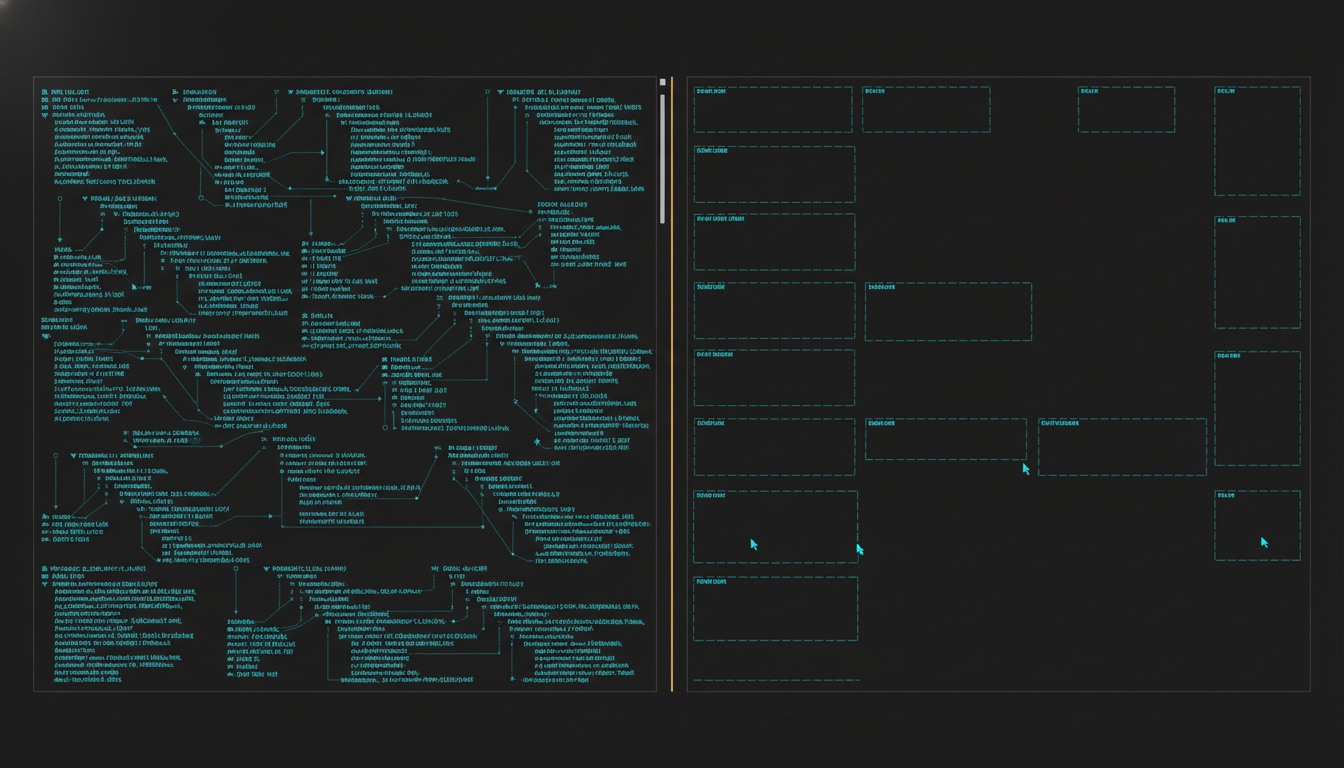Click the tall dashed box in the top-right corner
Image resolution: width=1344 pixels, height=768 pixels.
coord(1257,141)
